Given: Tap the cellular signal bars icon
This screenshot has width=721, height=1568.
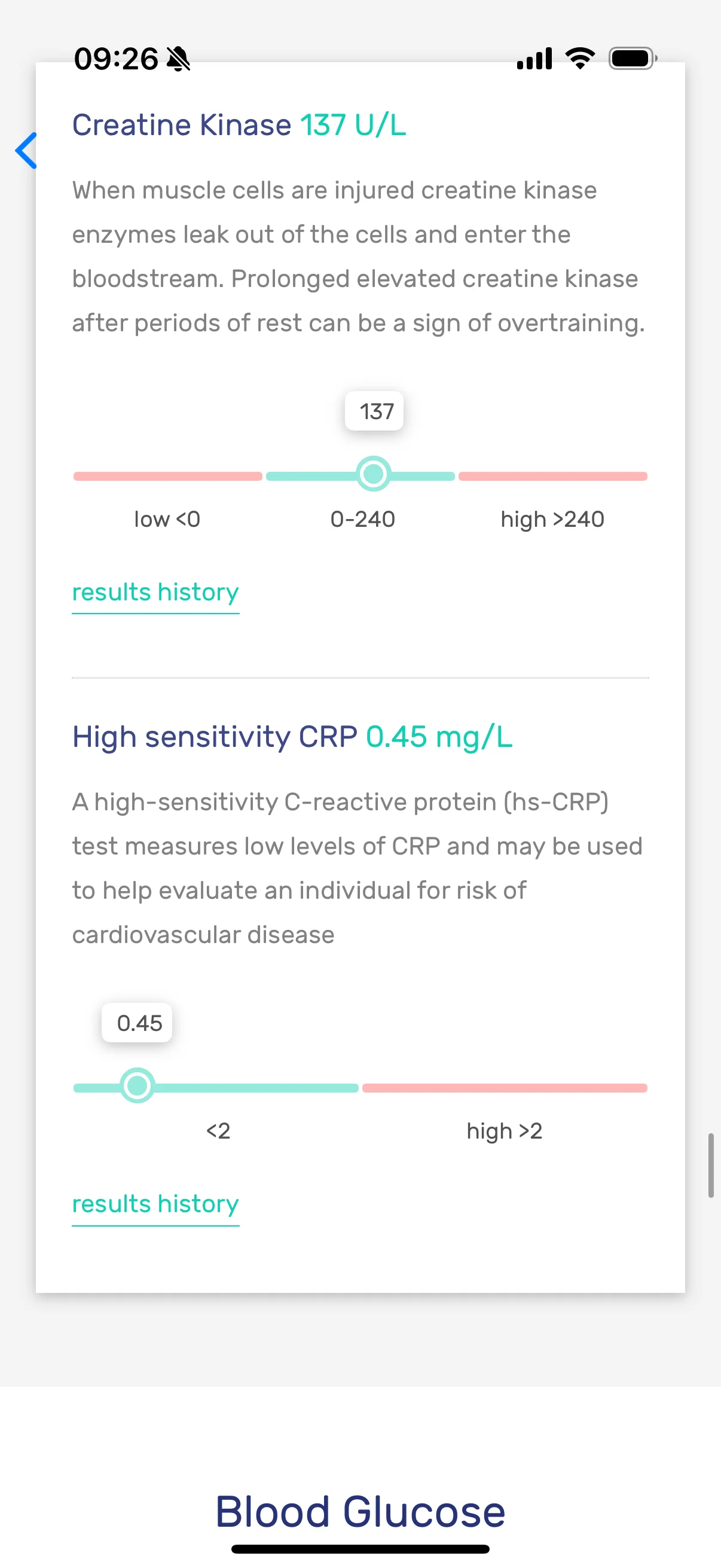Looking at the screenshot, I should [x=534, y=59].
